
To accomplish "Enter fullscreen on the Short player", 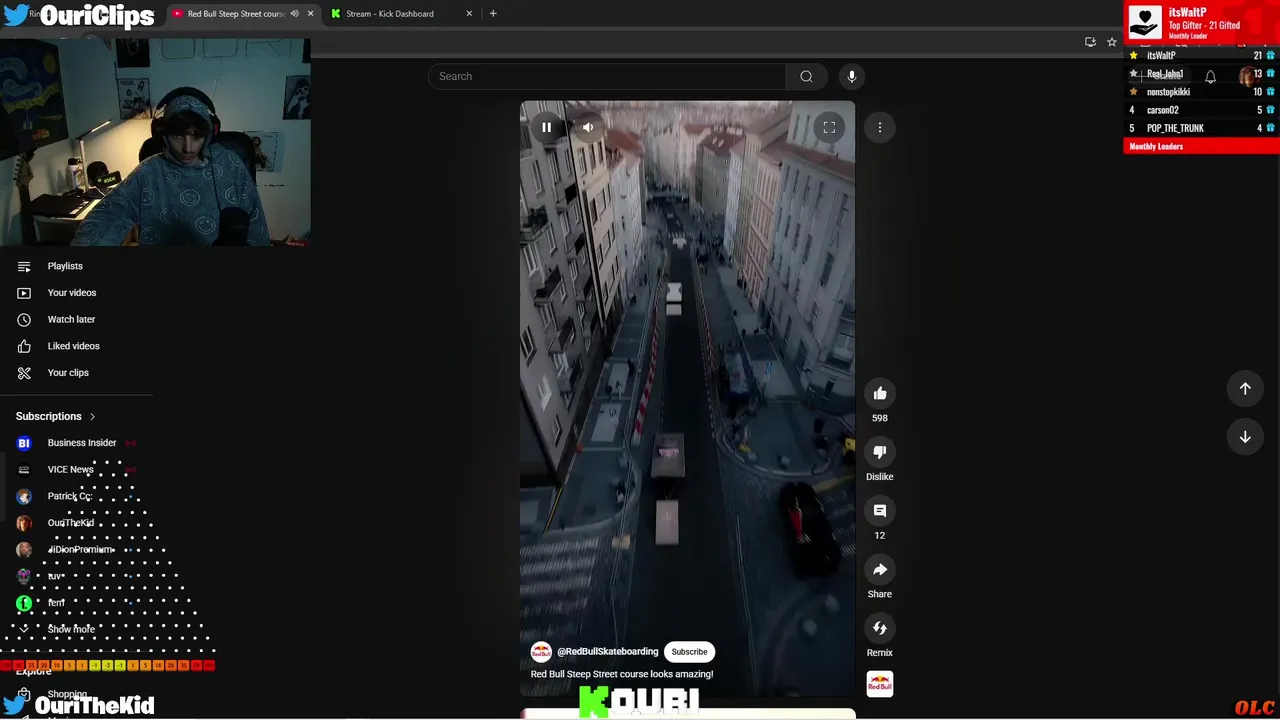I will point(829,127).
